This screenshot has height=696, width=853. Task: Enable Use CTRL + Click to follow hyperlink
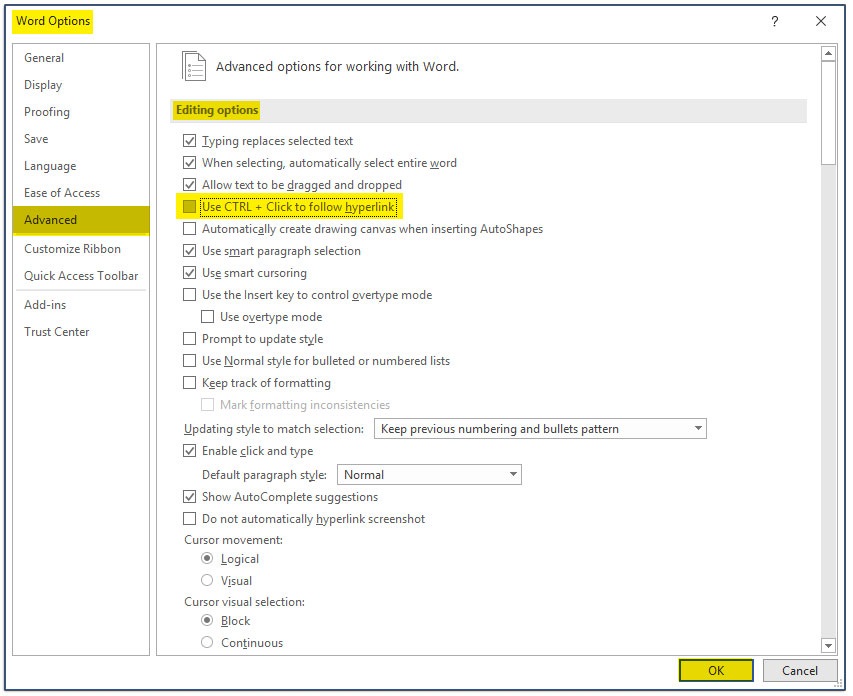pyautogui.click(x=190, y=207)
